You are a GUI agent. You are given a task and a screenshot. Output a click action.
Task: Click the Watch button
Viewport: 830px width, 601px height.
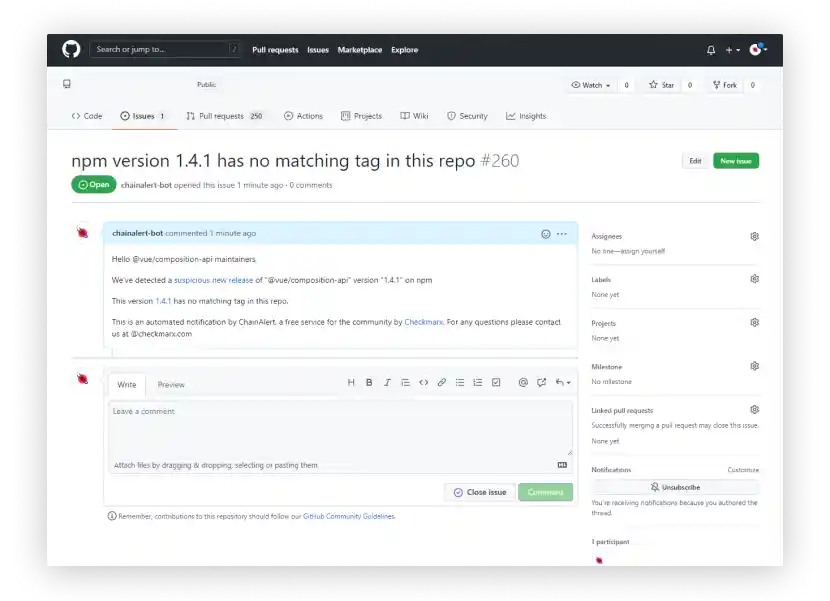591,85
